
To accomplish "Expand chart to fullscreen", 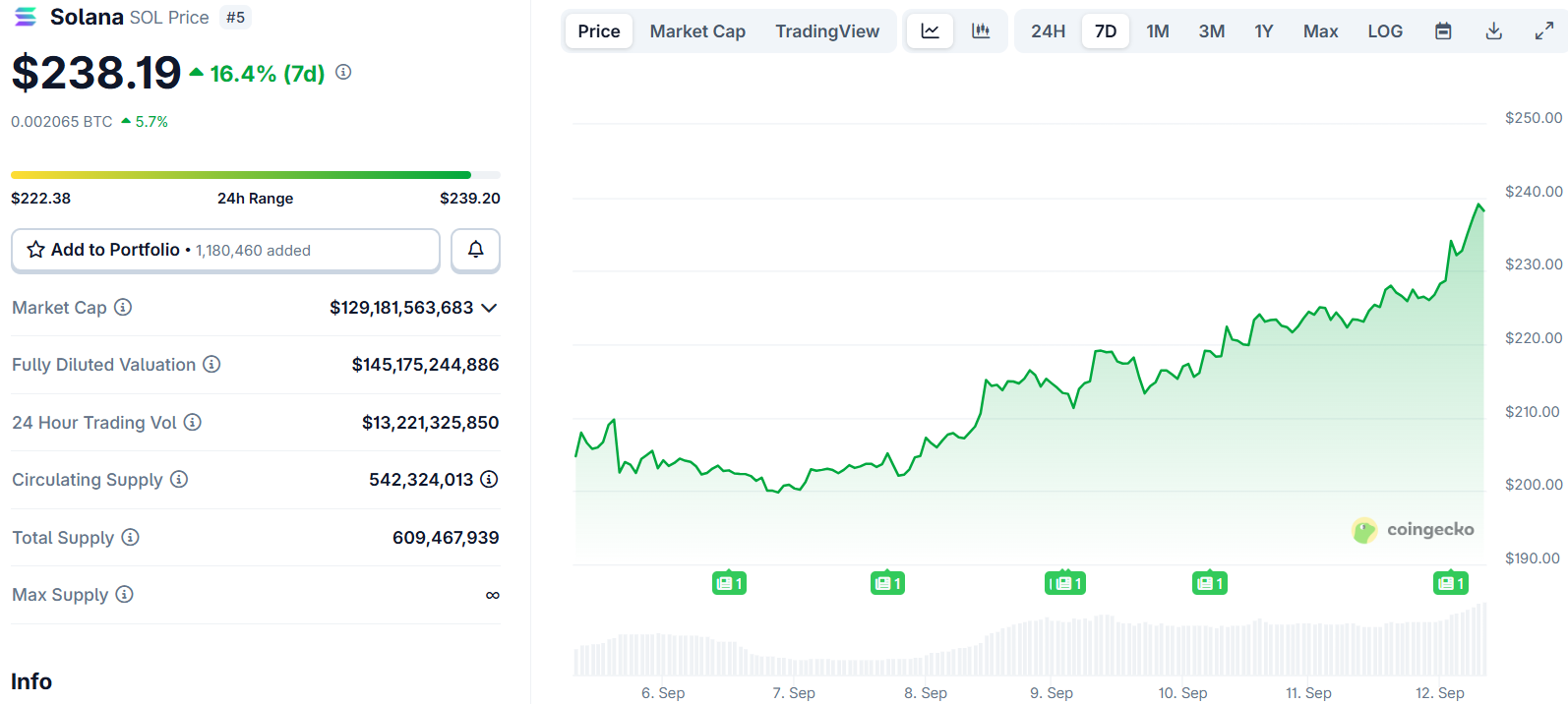I will tap(1544, 31).
